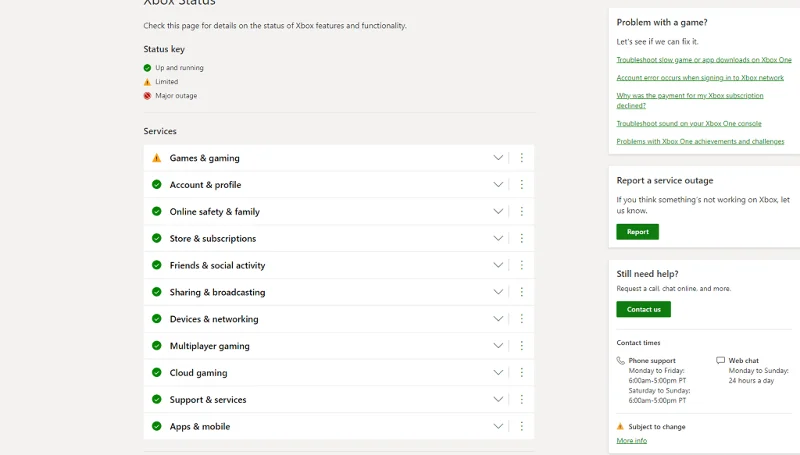800x455 pixels.
Task: Expand the Games & gaming chevron
Action: pyautogui.click(x=498, y=158)
